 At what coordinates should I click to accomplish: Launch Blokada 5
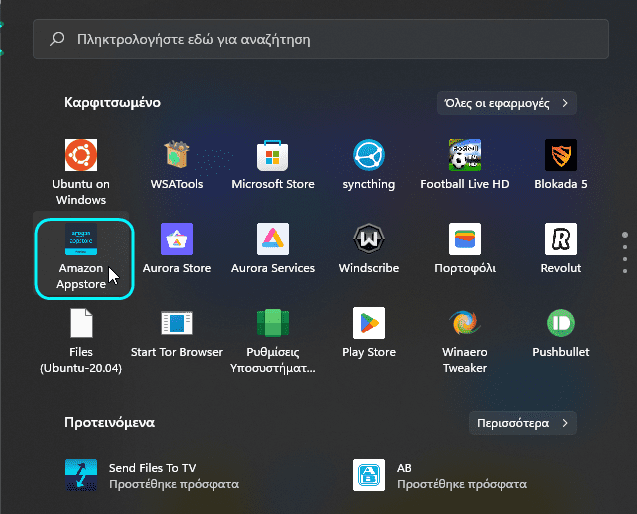pos(561,165)
